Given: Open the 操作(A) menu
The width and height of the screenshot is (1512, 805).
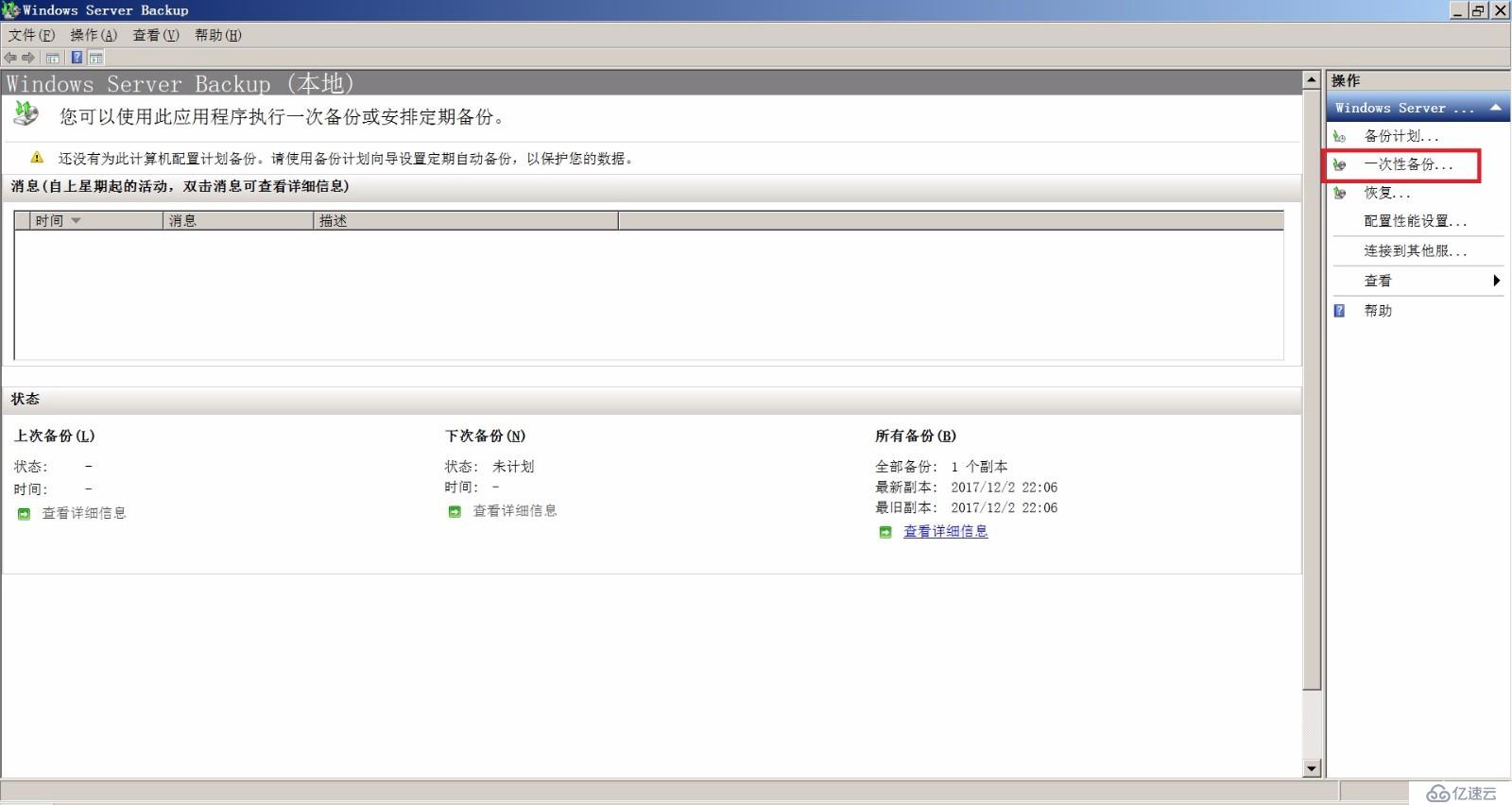Looking at the screenshot, I should coord(94,35).
